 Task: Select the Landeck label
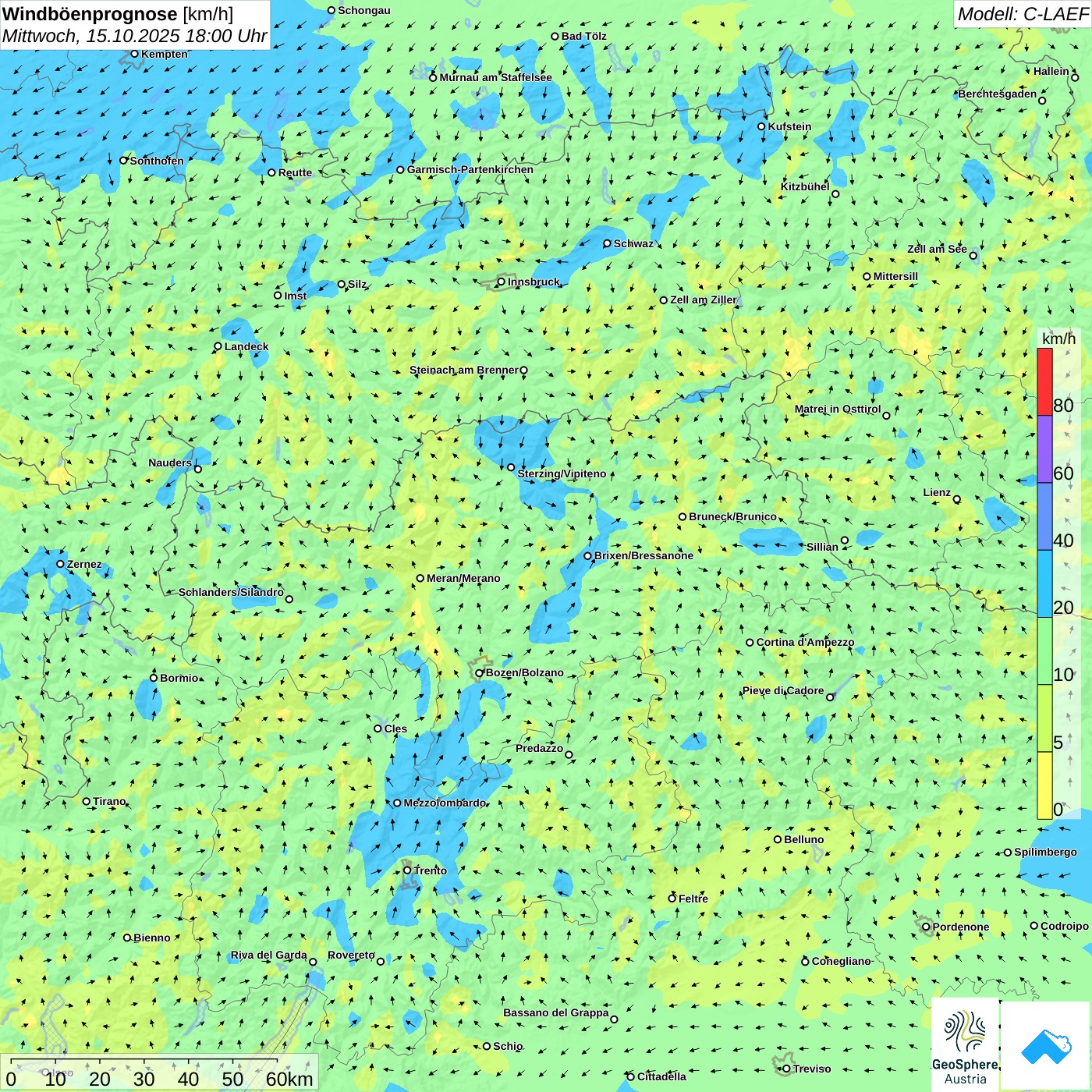point(246,346)
